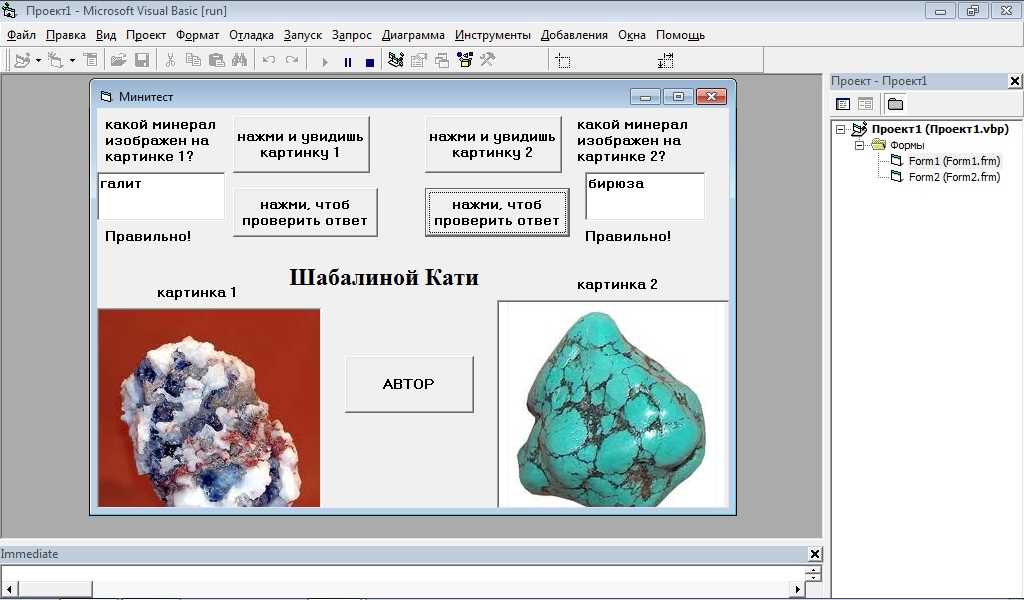Click the Add Form toolbar icon
The image size is (1024, 600).
pos(56,61)
